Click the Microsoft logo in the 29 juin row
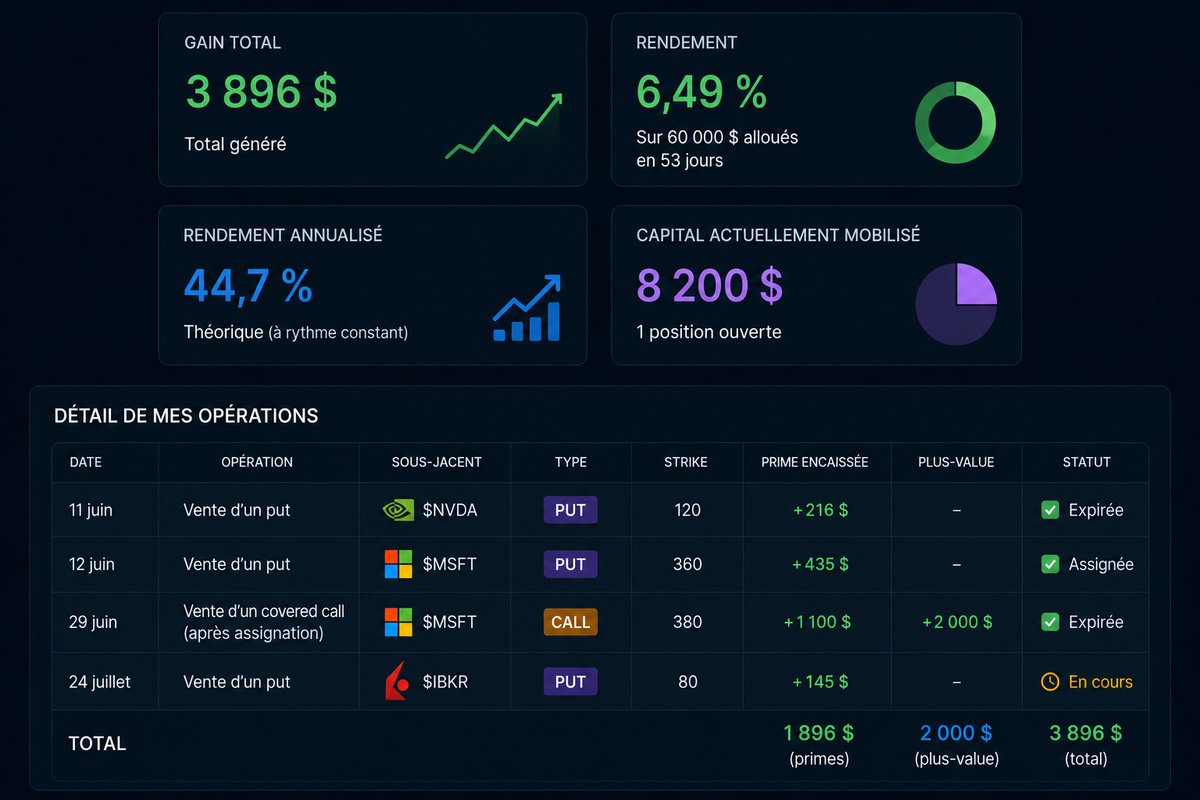 398,622
